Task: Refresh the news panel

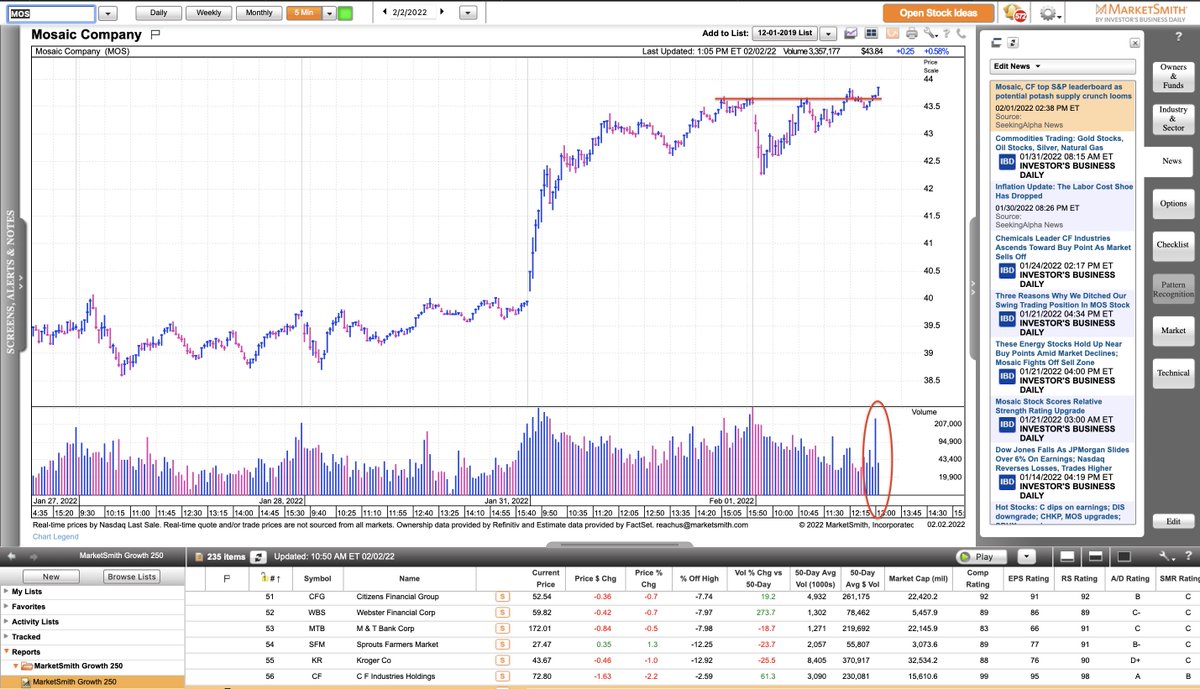Action: 1013,43
